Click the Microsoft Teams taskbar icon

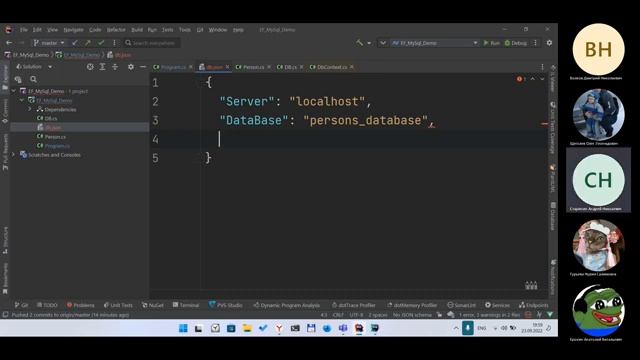pos(343,328)
